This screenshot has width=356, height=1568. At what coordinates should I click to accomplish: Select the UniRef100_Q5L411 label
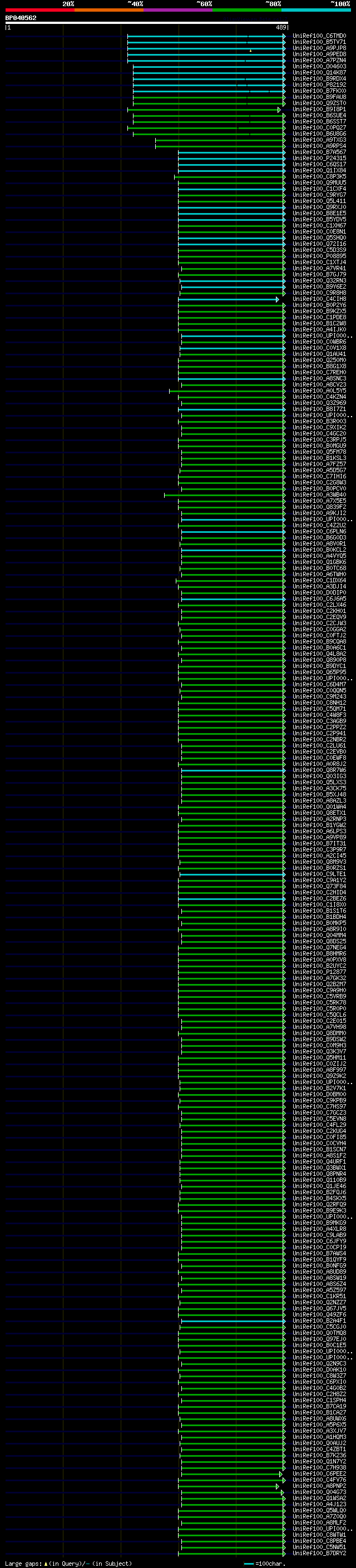[319, 201]
